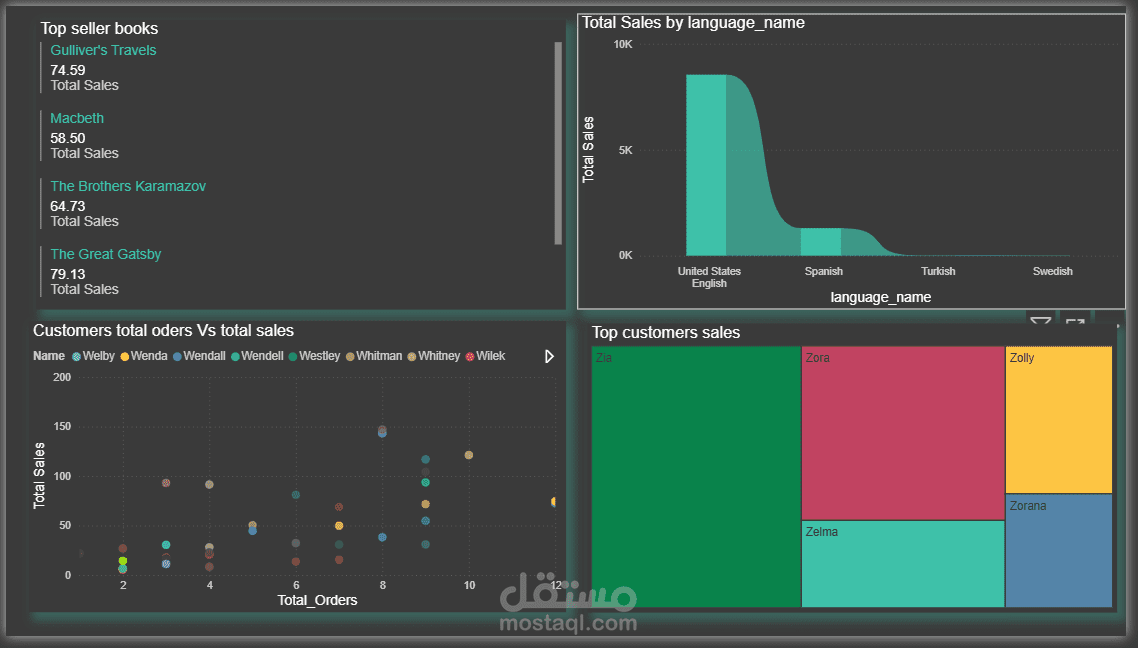Click The Great Gatsby book title
This screenshot has height=648, width=1138.
pyautogui.click(x=105, y=254)
